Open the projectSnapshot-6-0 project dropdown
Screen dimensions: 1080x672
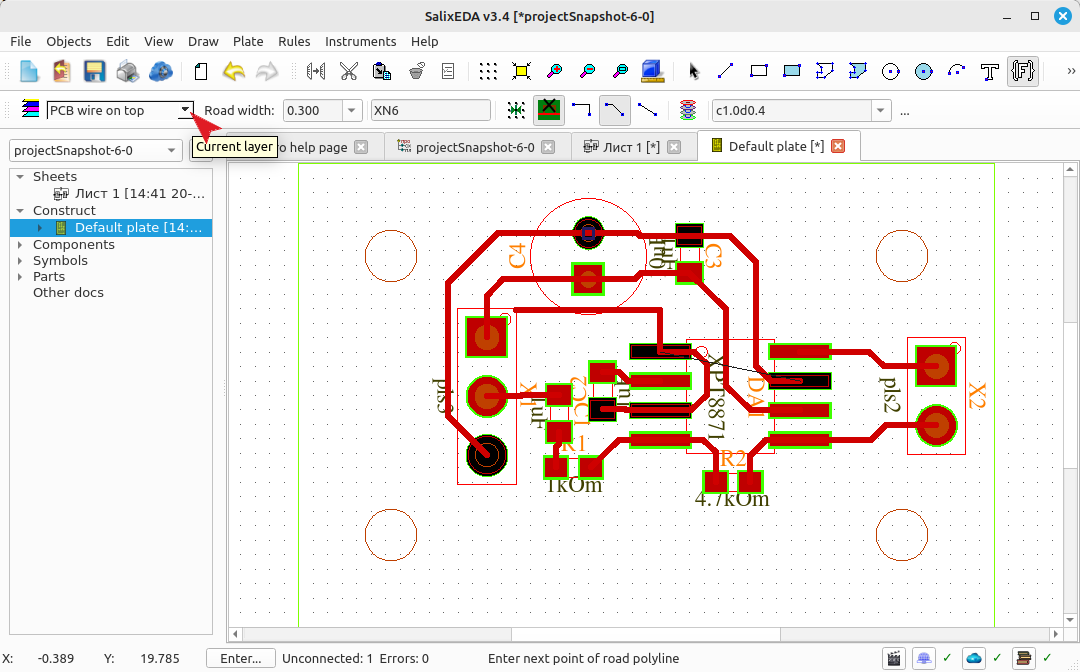point(95,150)
